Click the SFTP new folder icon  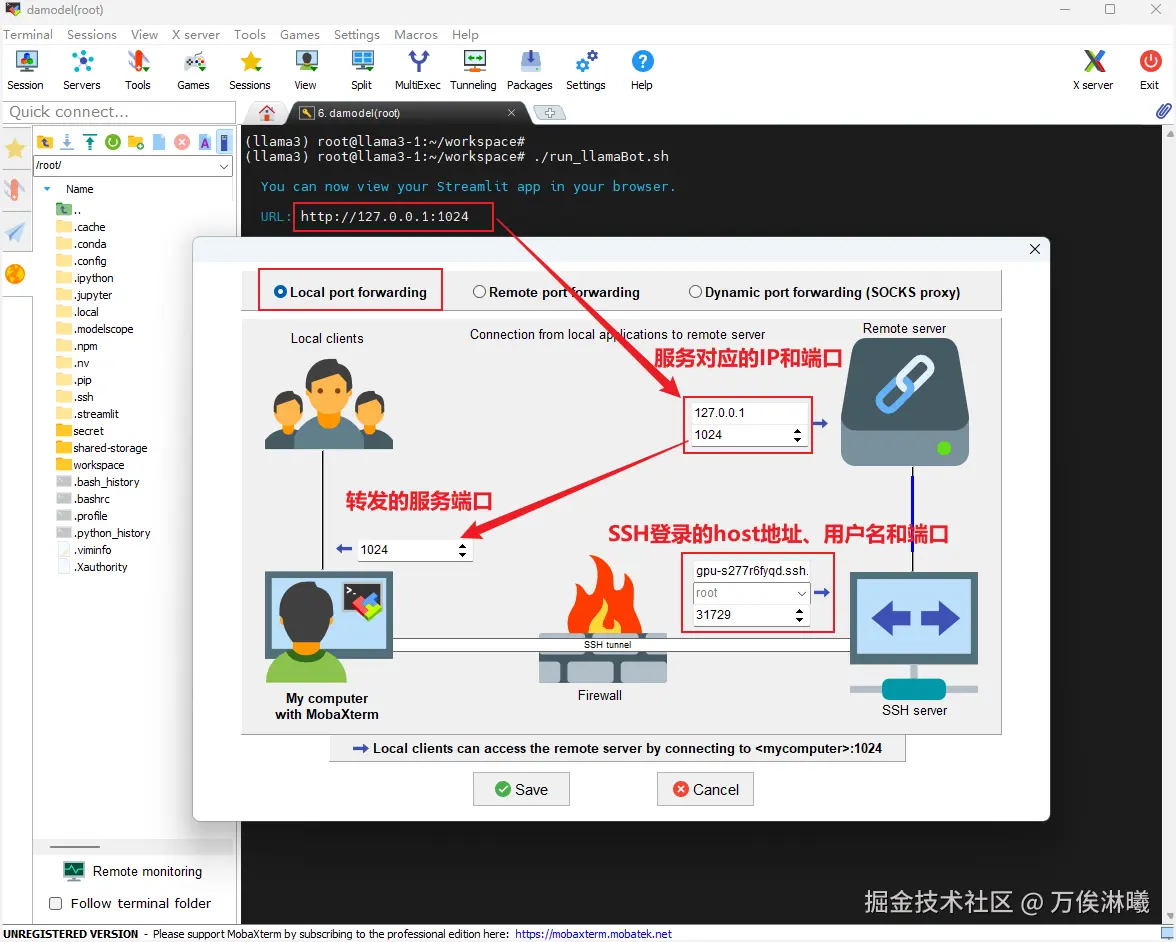(136, 142)
